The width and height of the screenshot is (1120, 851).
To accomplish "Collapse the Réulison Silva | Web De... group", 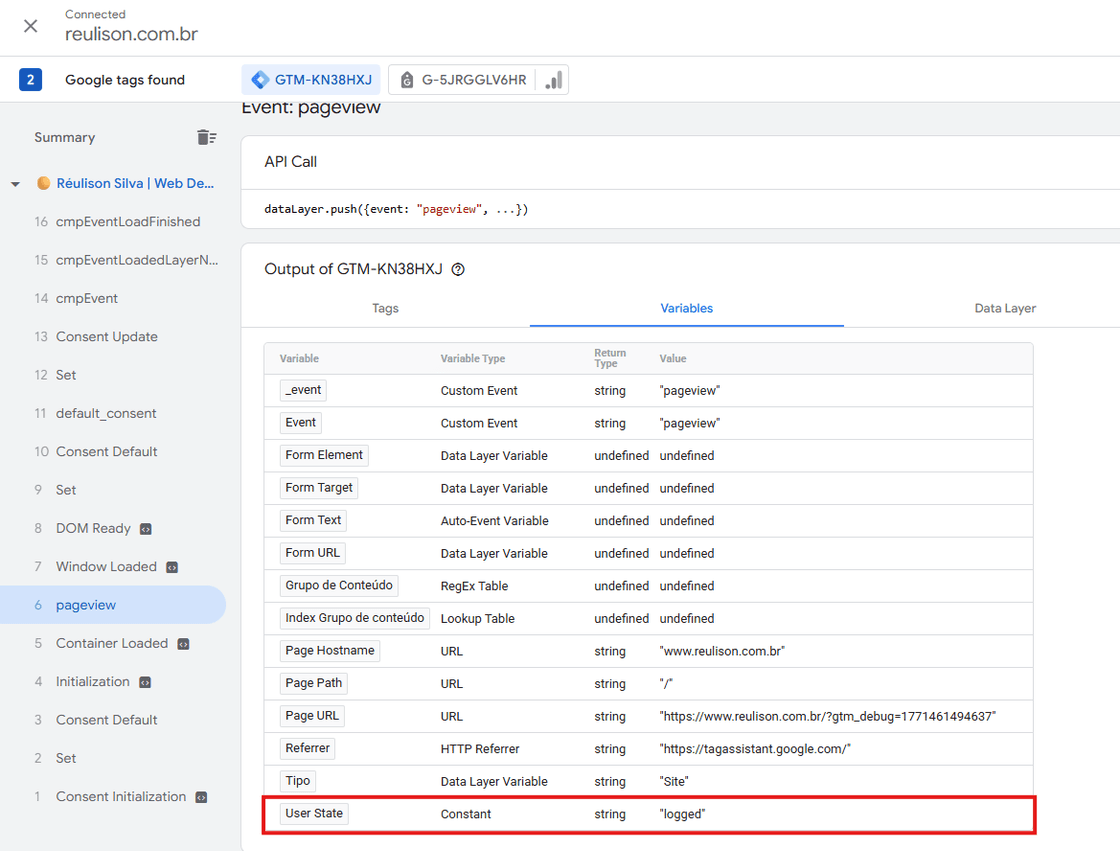I will pyautogui.click(x=14, y=183).
